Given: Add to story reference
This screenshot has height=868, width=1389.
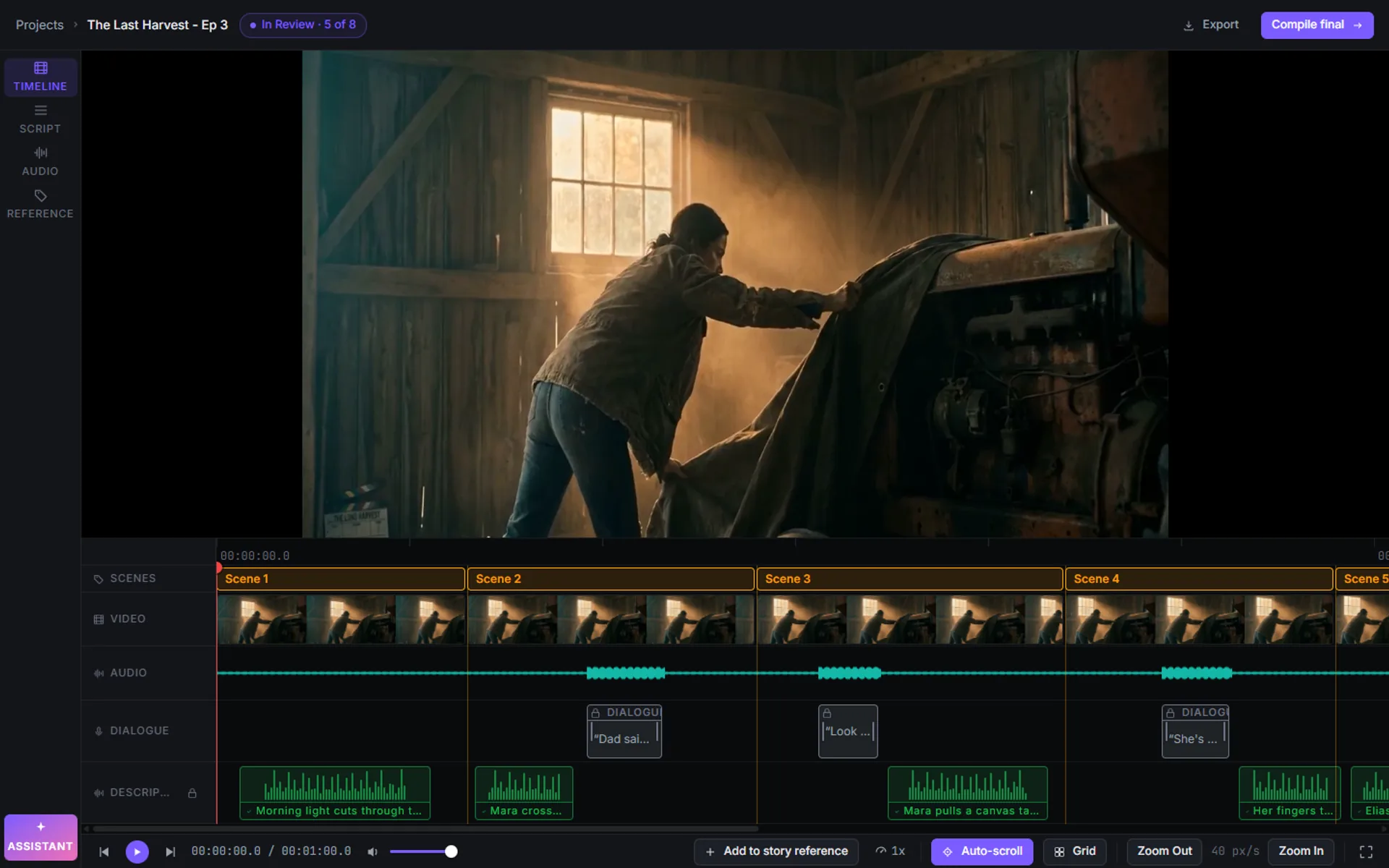Looking at the screenshot, I should coord(776,851).
